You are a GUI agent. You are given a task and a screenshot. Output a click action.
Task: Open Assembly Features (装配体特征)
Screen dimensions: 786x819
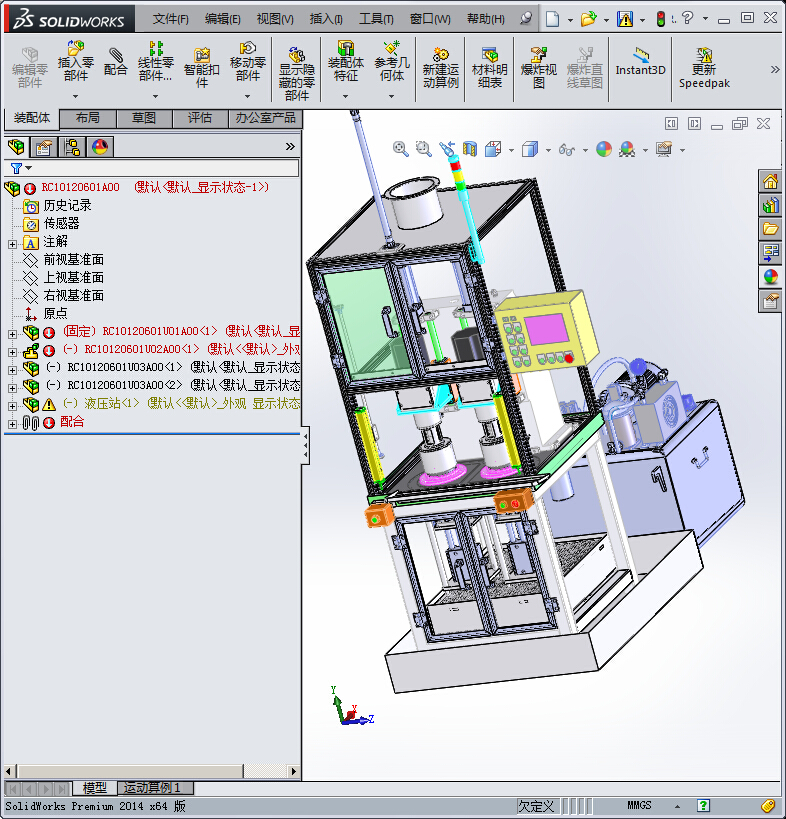click(x=345, y=61)
